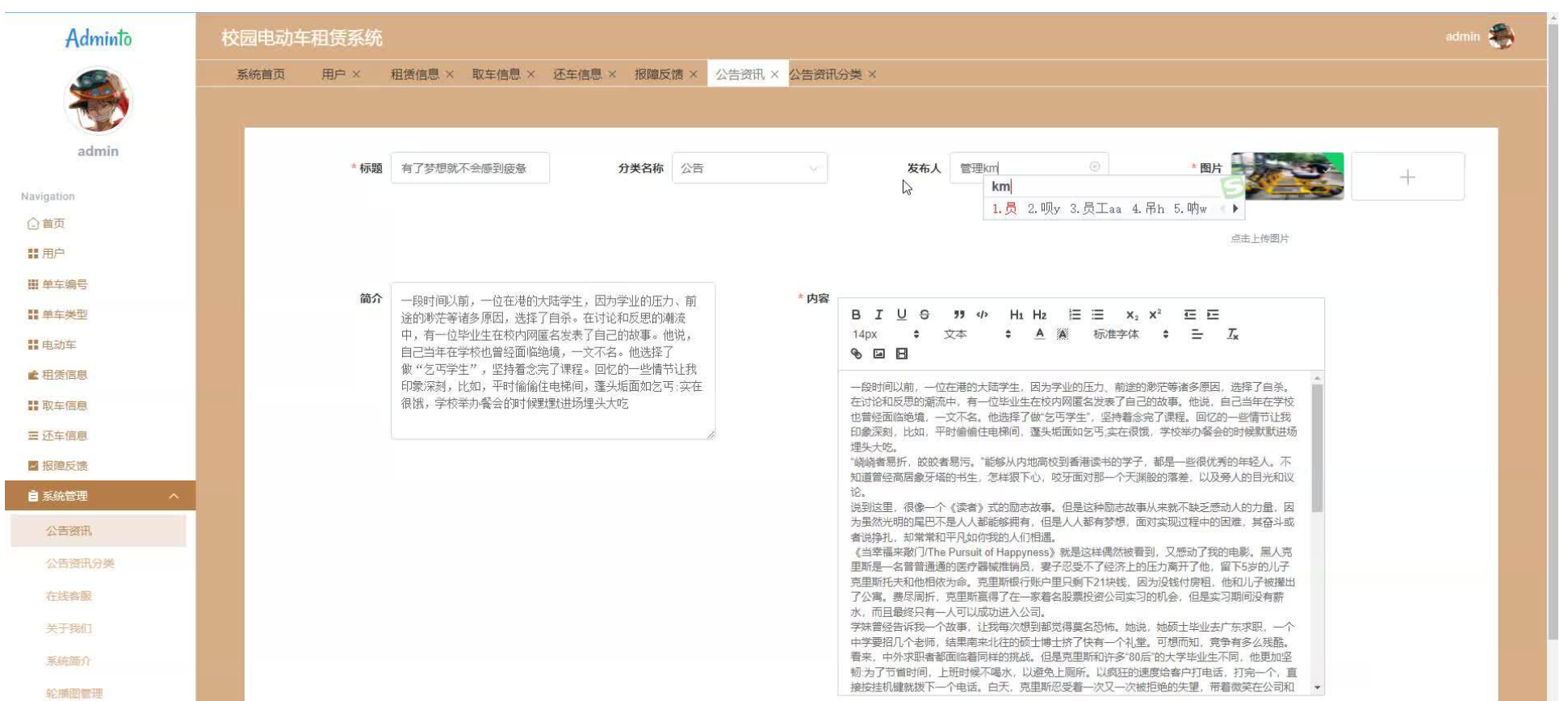1568x701 pixels.
Task: Create bulleted list
Action: pos(1097,315)
